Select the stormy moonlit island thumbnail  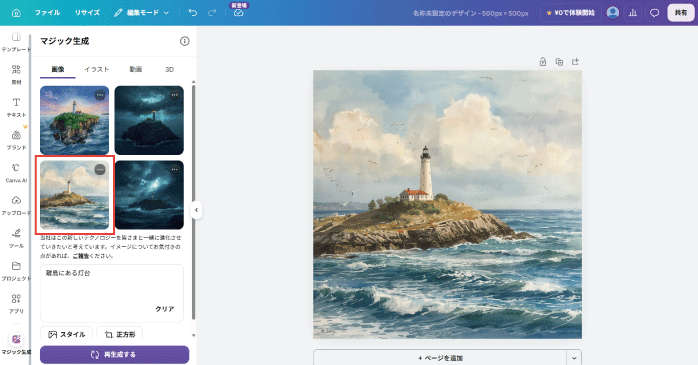(149, 195)
